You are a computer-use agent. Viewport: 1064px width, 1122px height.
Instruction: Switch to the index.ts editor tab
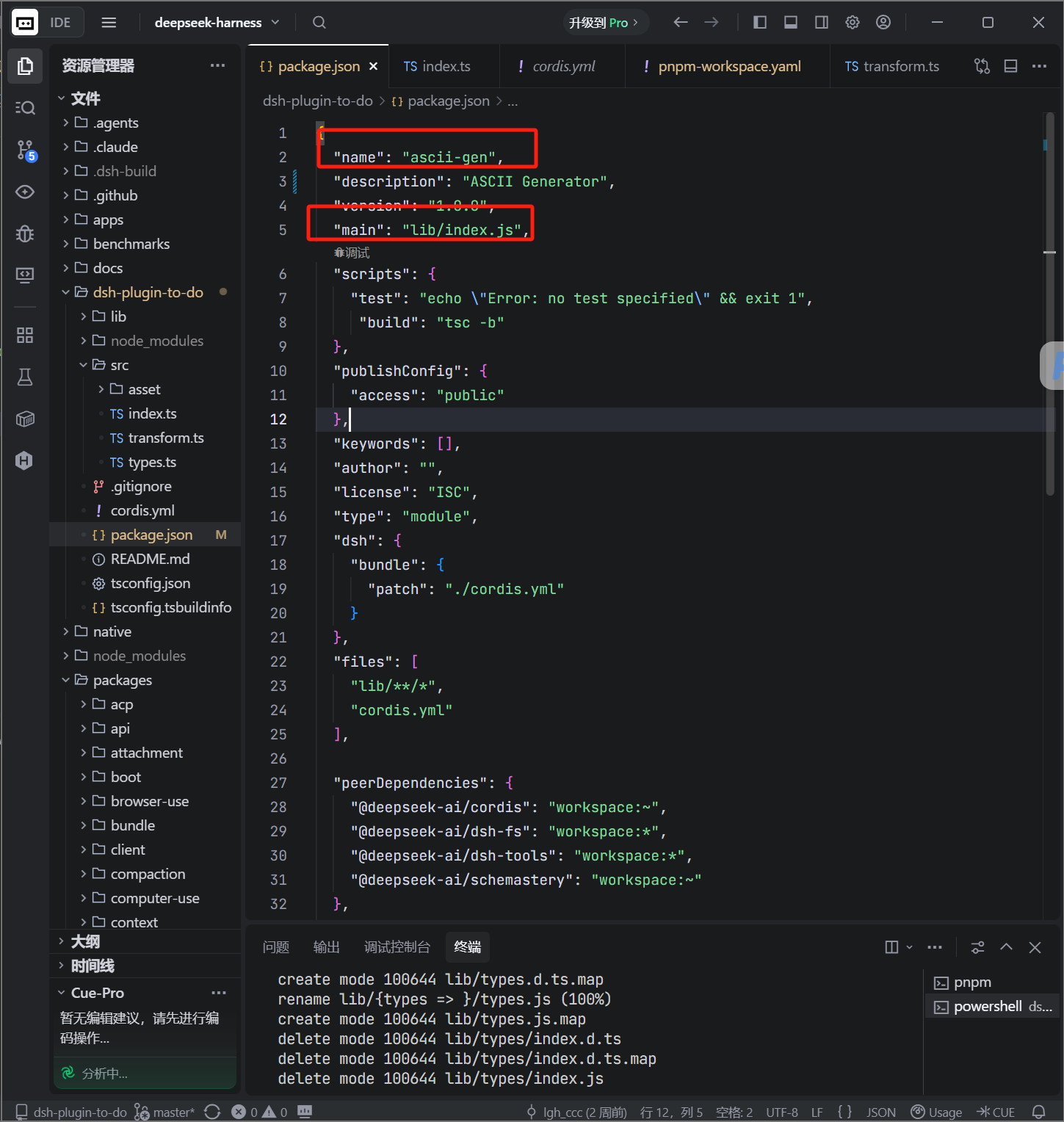pos(444,66)
